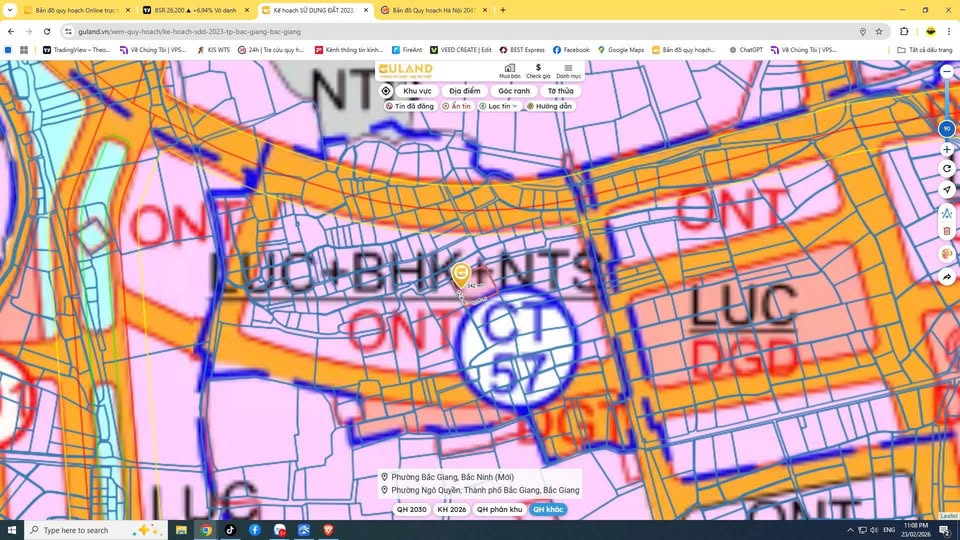Switch to QH 2030 planning layer
This screenshot has height=540, width=960.
[x=411, y=510]
